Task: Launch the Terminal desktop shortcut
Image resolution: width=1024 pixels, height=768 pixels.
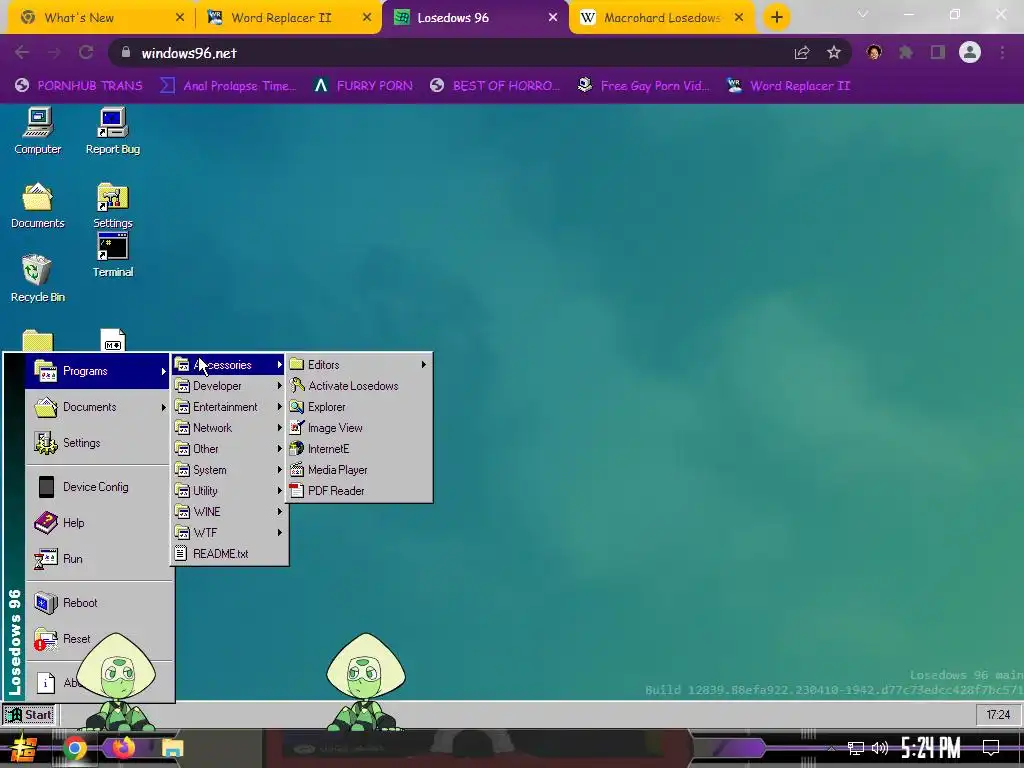Action: tap(112, 255)
